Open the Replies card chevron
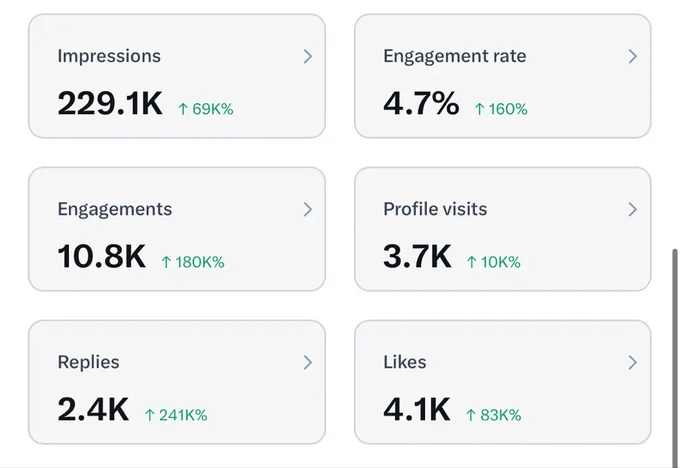Screen dimensions: 680x468 coord(307,363)
